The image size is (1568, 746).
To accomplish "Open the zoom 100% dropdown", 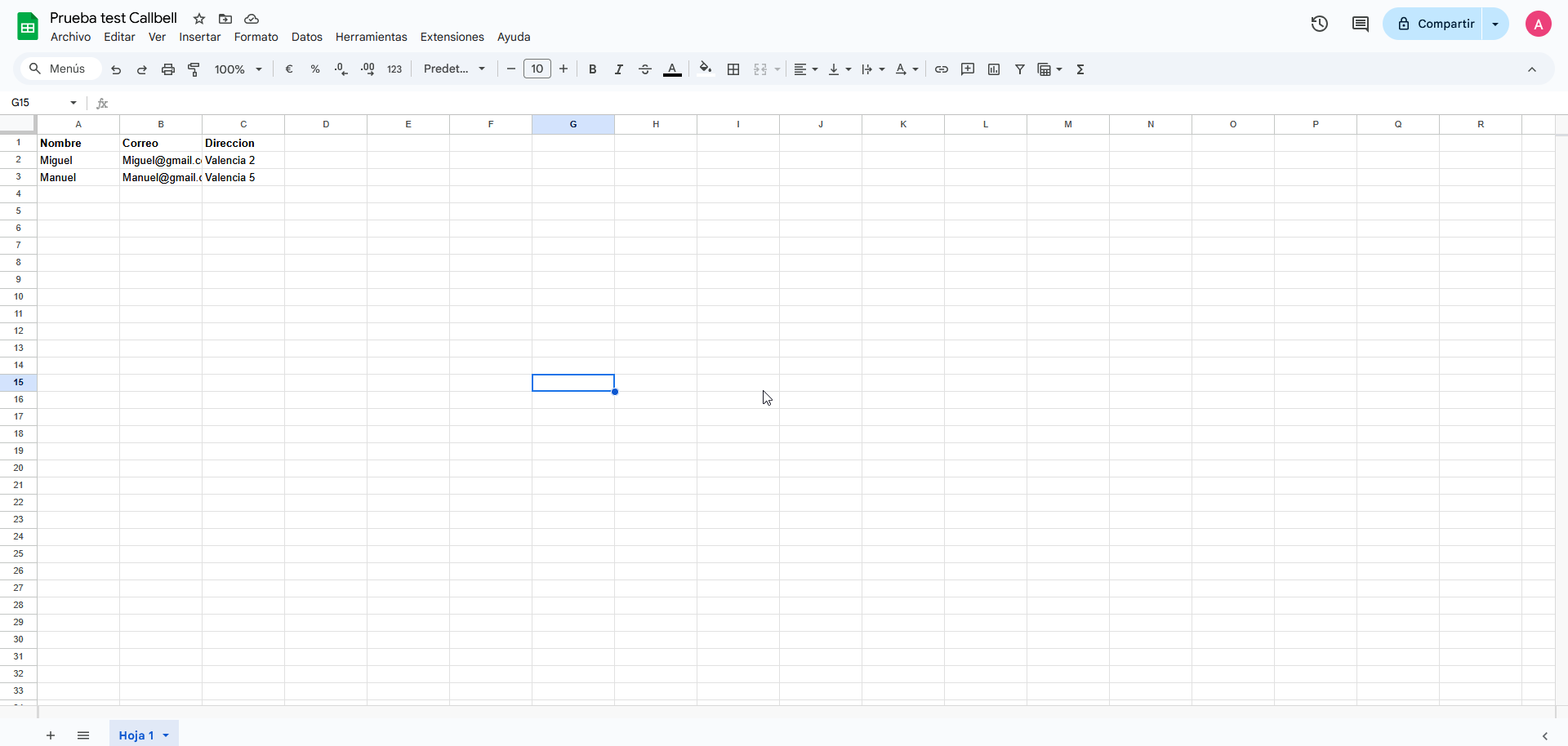I will tap(238, 69).
